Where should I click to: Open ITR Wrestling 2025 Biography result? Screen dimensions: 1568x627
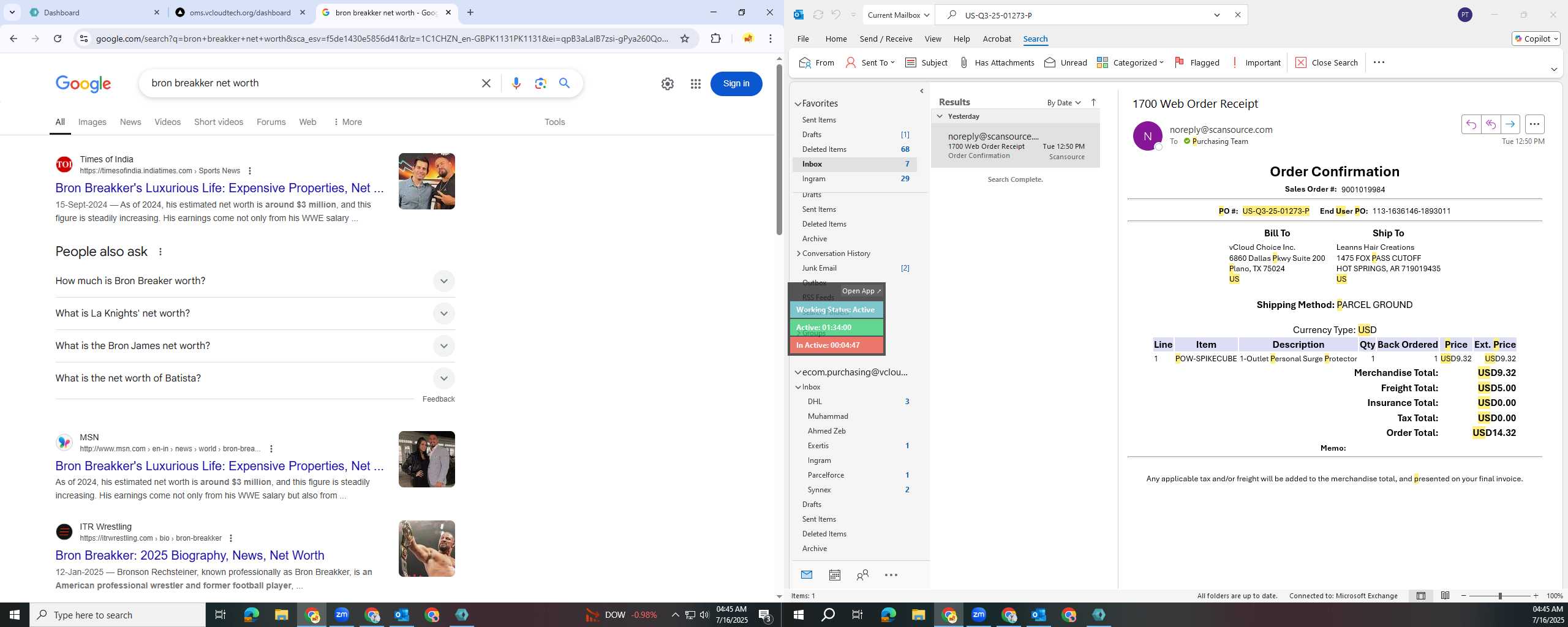pyautogui.click(x=190, y=555)
